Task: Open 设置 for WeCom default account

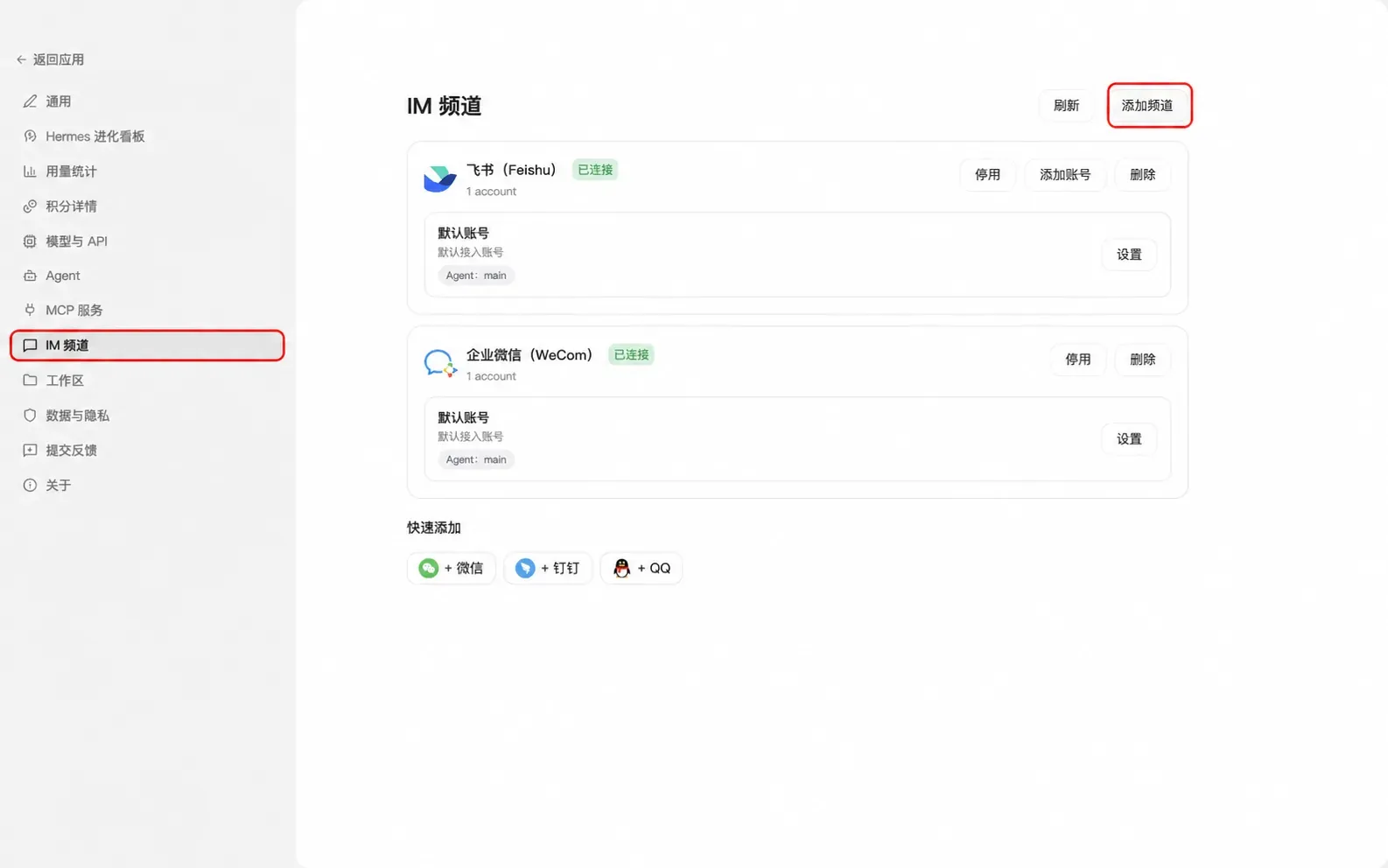Action: tap(1129, 439)
